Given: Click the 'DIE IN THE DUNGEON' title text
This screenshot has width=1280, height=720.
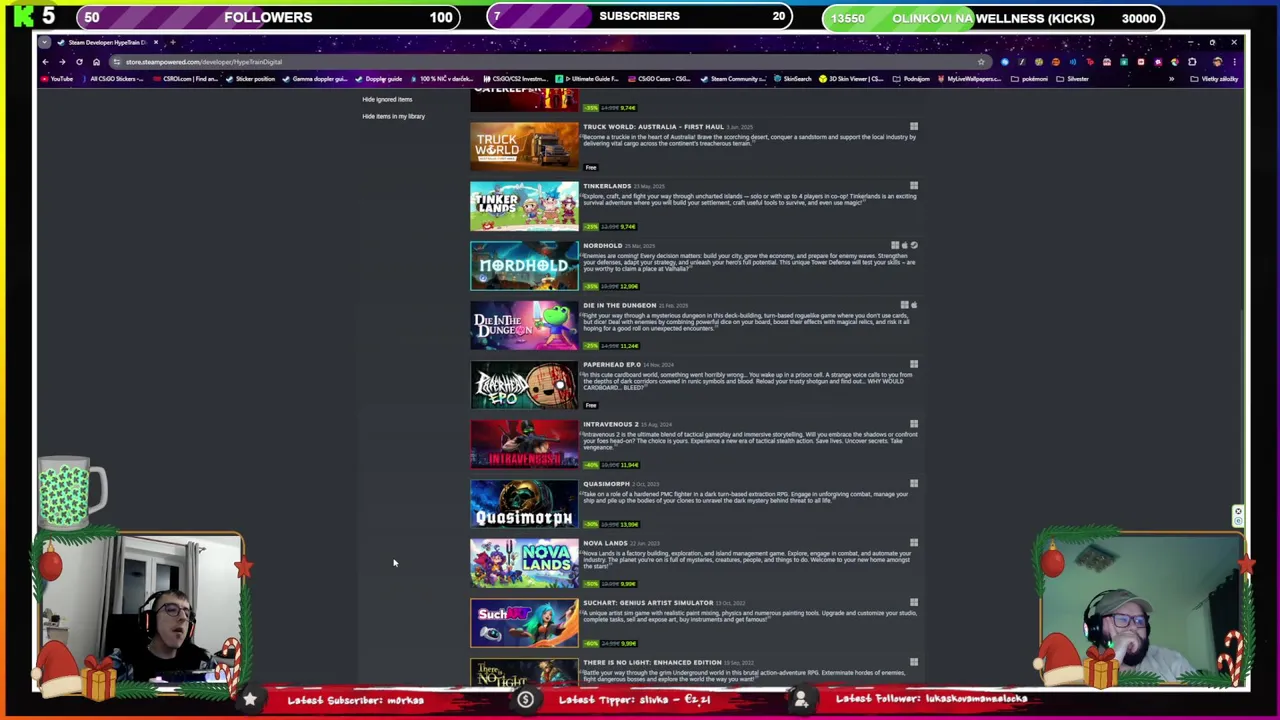Looking at the screenshot, I should click(619, 305).
